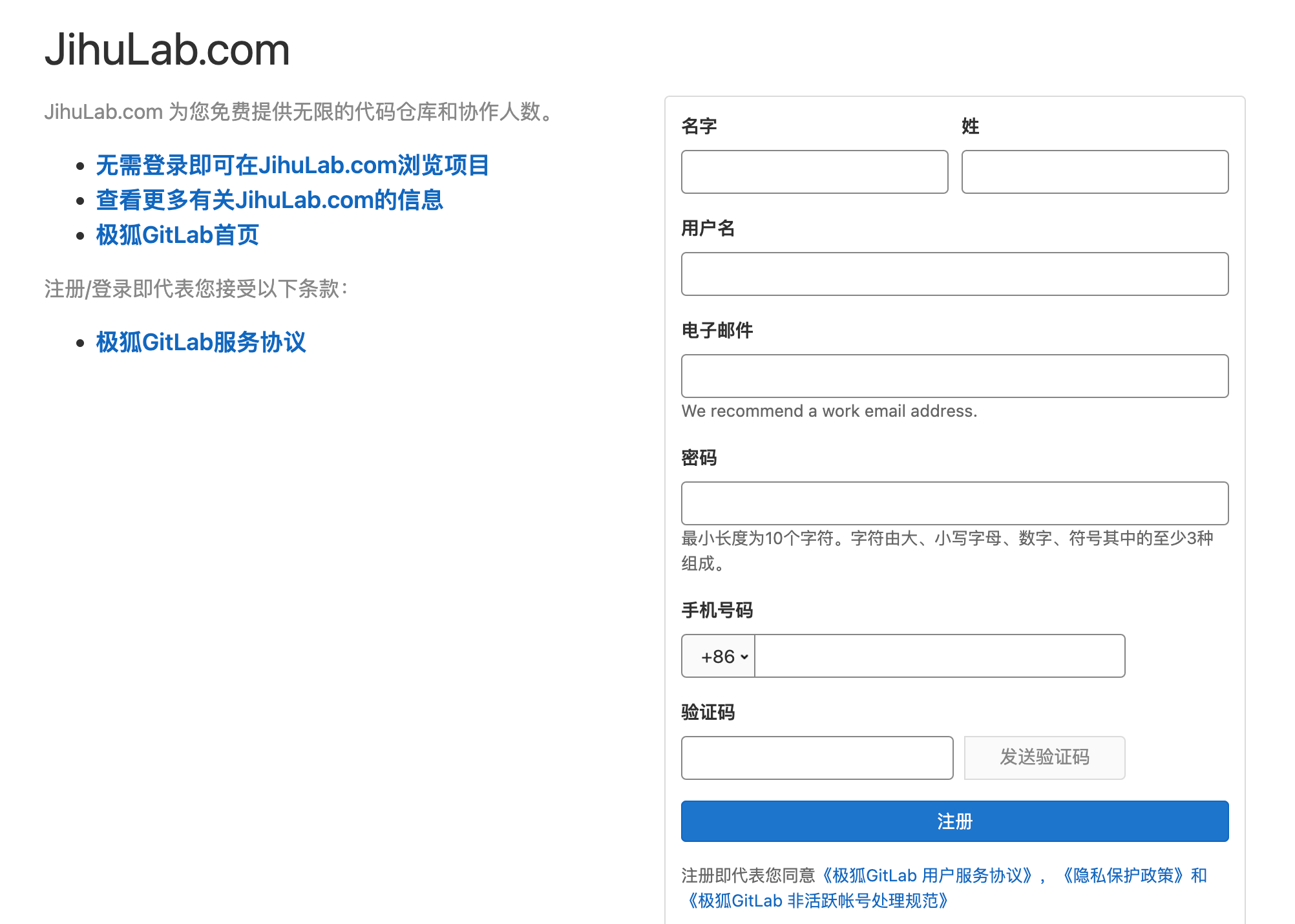
Task: Open the 《隐私保护政策》 privacy policy link
Action: (x=1124, y=876)
